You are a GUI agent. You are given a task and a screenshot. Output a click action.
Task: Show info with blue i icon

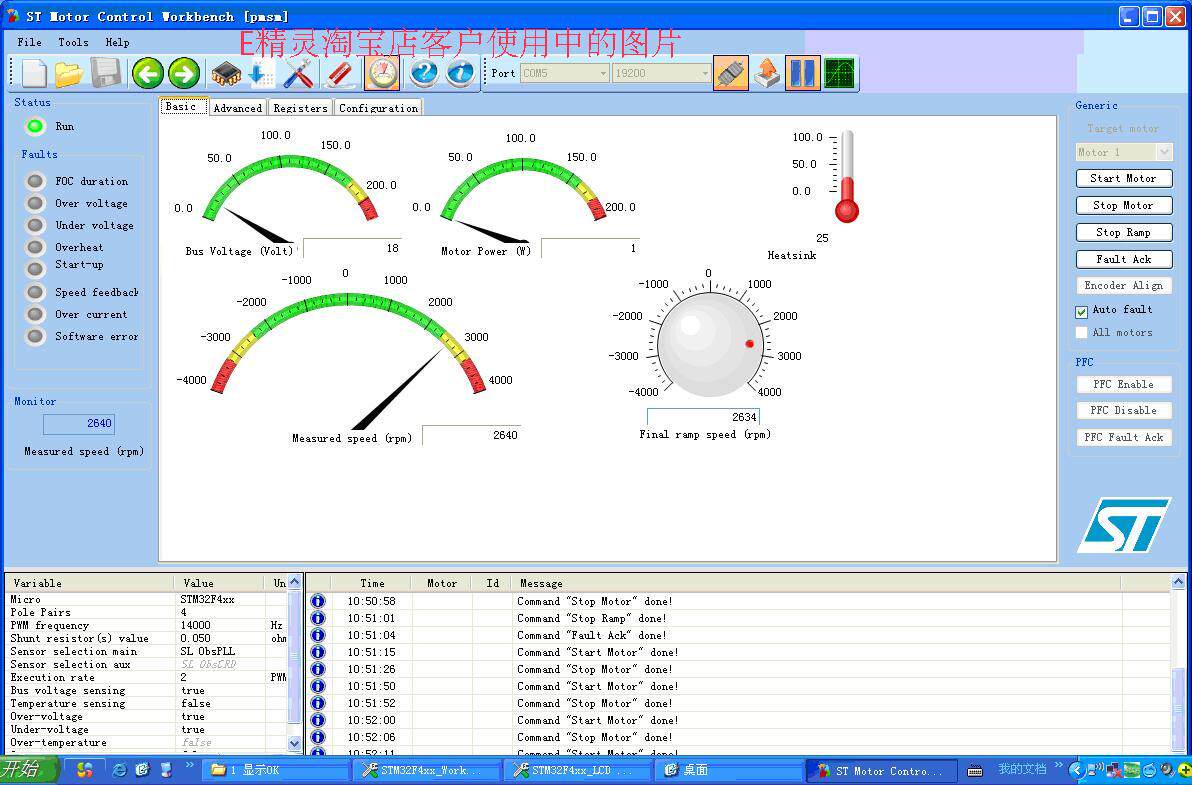(x=460, y=73)
